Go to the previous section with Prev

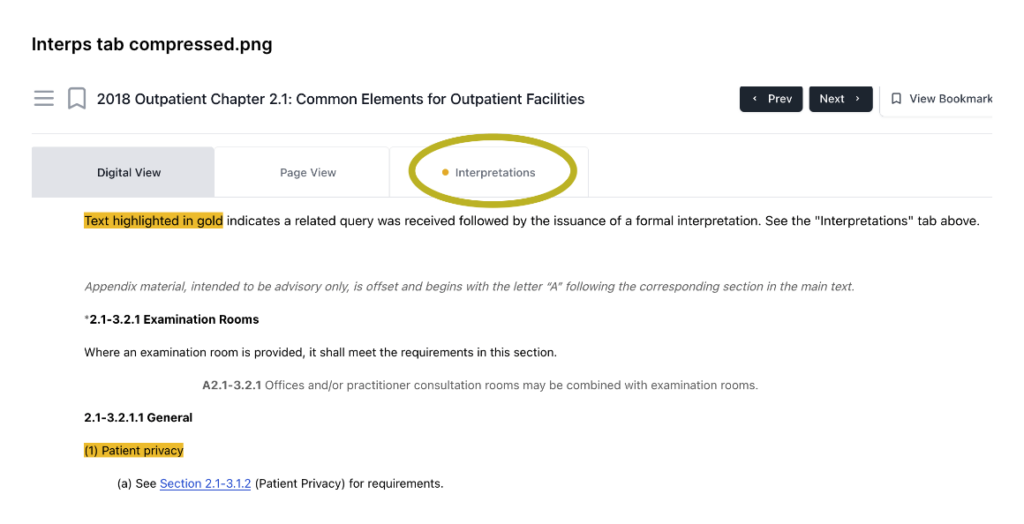(771, 99)
